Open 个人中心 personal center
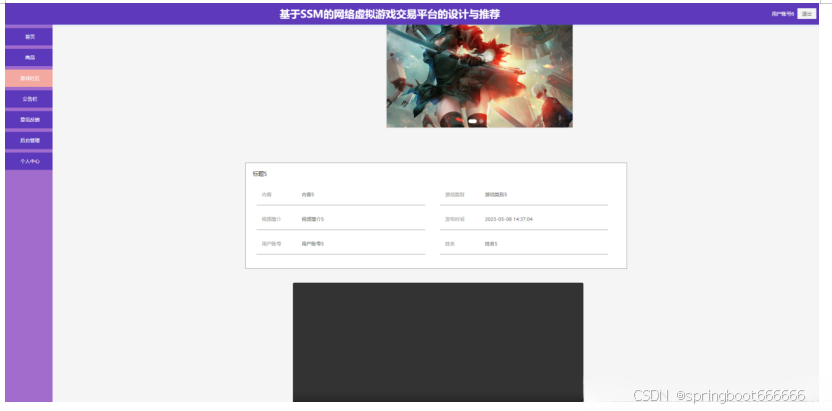 pyautogui.click(x=29, y=161)
